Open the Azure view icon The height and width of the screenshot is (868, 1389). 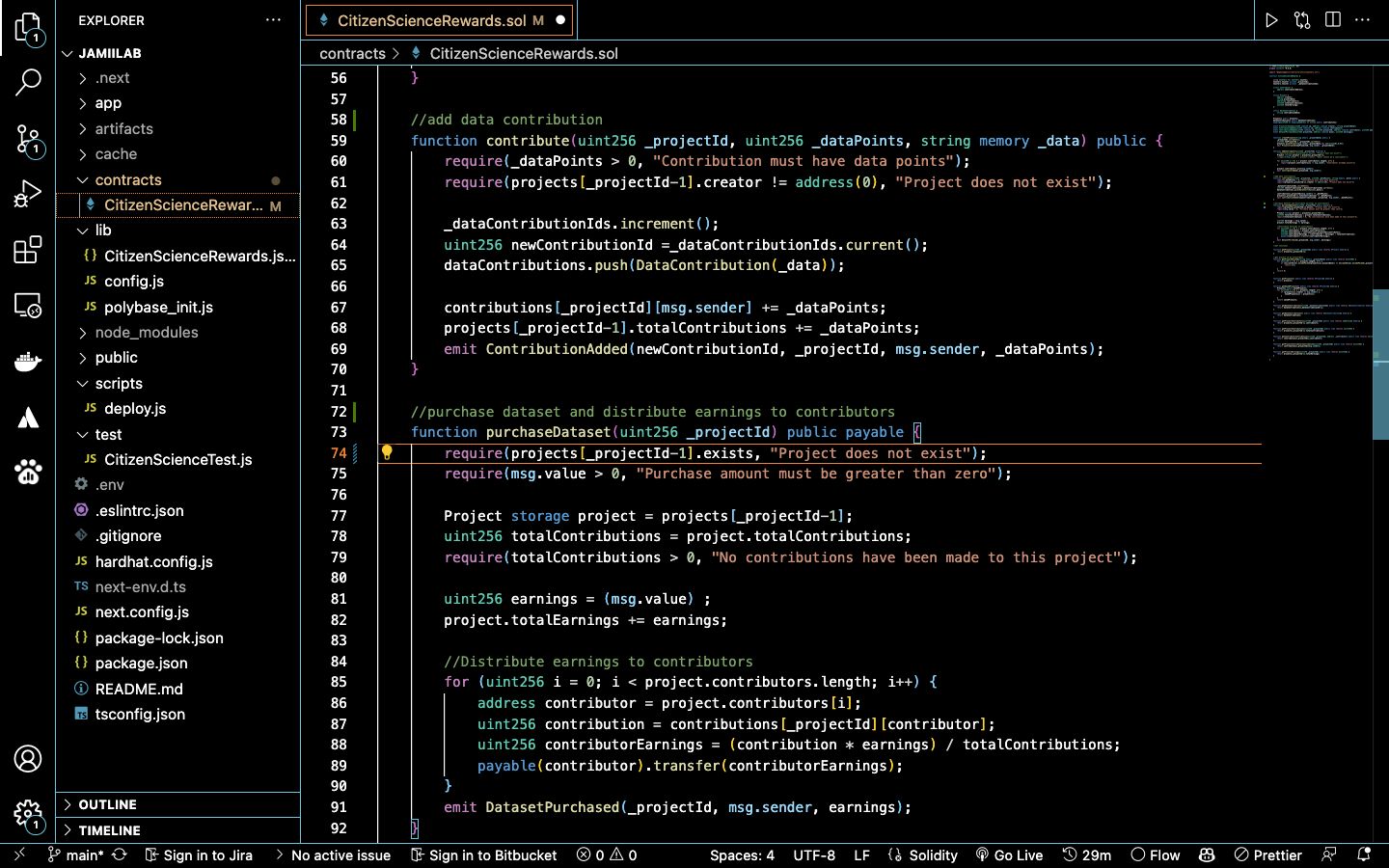(x=28, y=418)
